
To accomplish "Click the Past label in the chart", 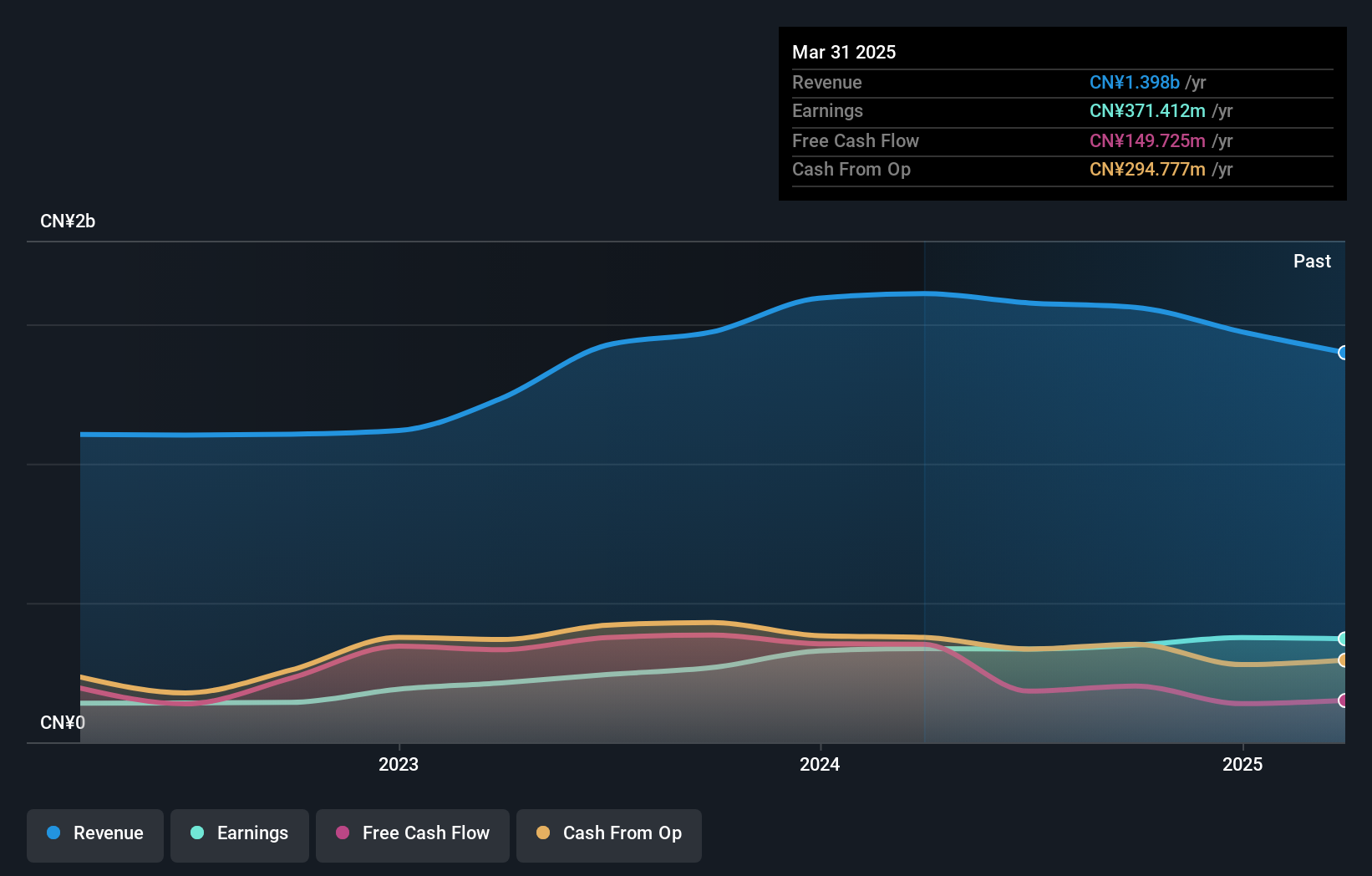I will click(1312, 261).
